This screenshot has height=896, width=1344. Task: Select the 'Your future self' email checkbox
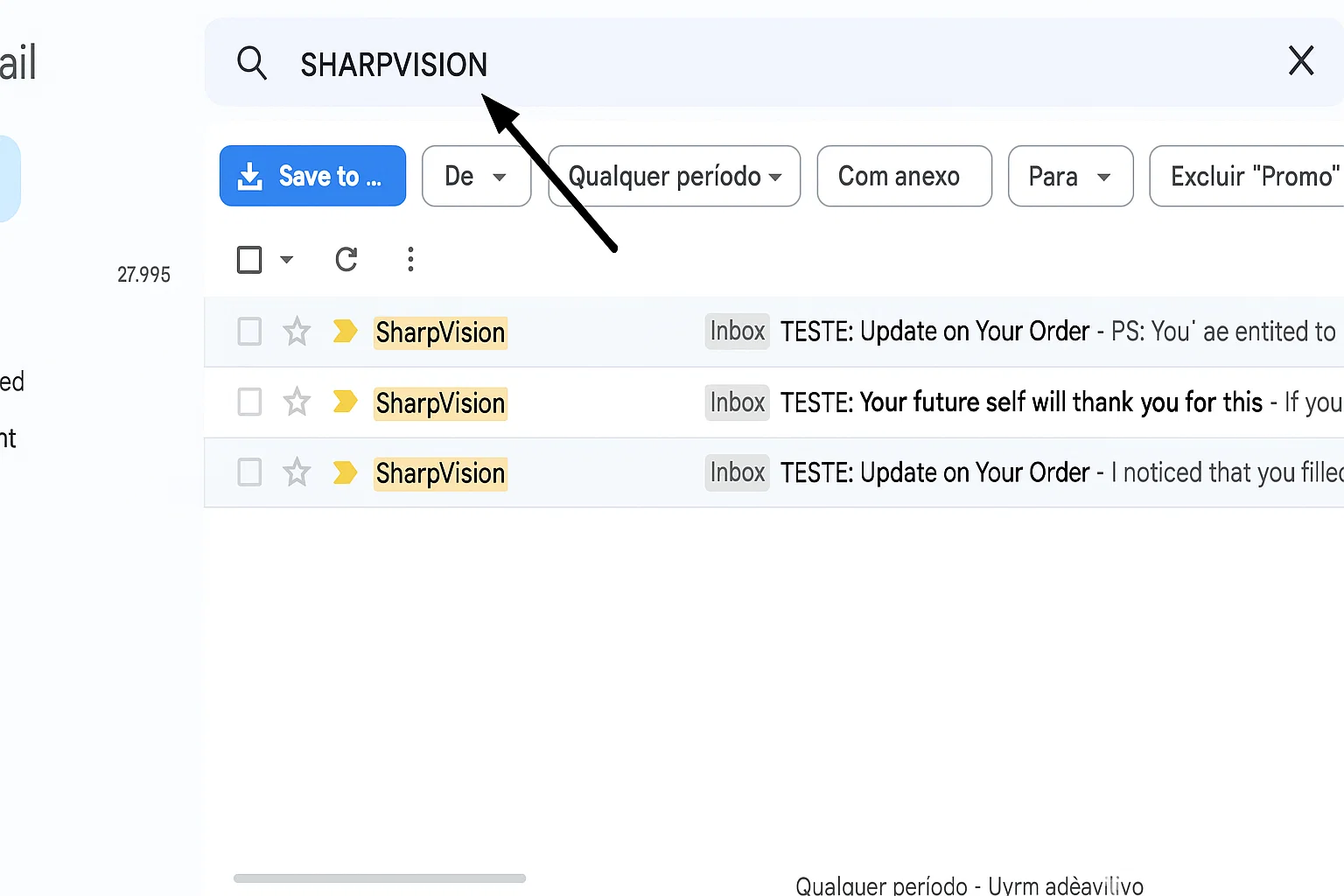pyautogui.click(x=249, y=402)
